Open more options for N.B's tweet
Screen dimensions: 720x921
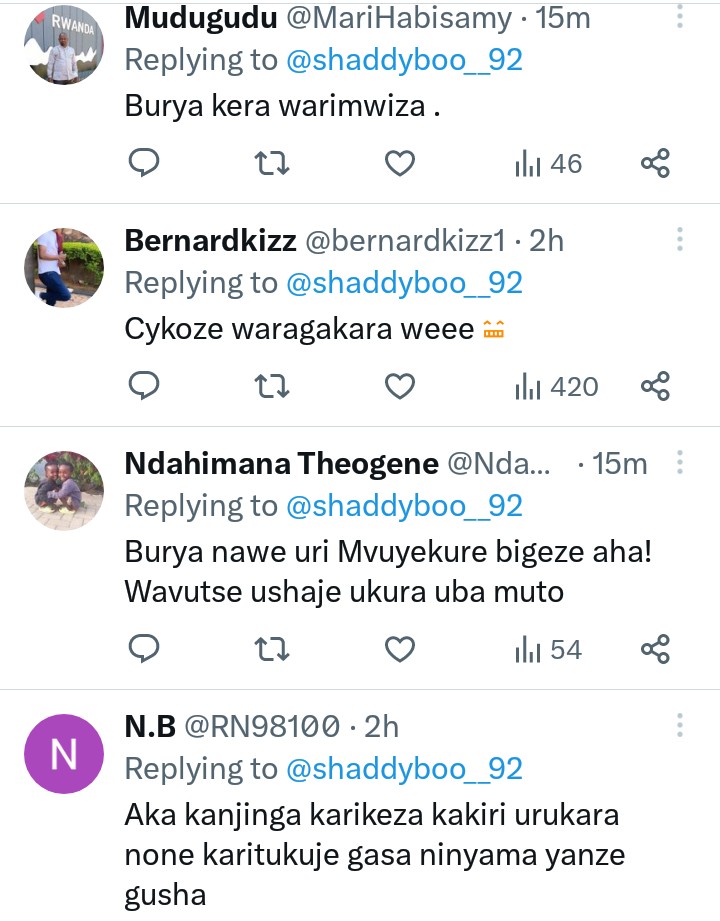680,725
